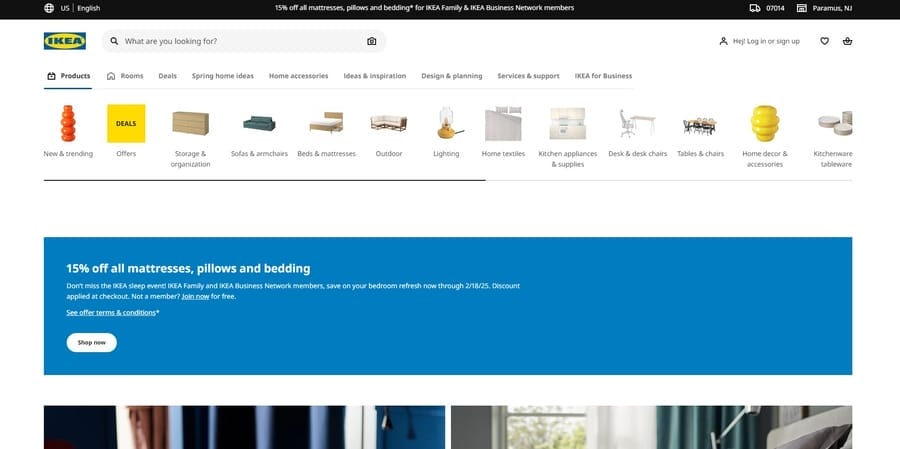
Task: Click the Beds & mattresses label
Action: click(x=327, y=154)
